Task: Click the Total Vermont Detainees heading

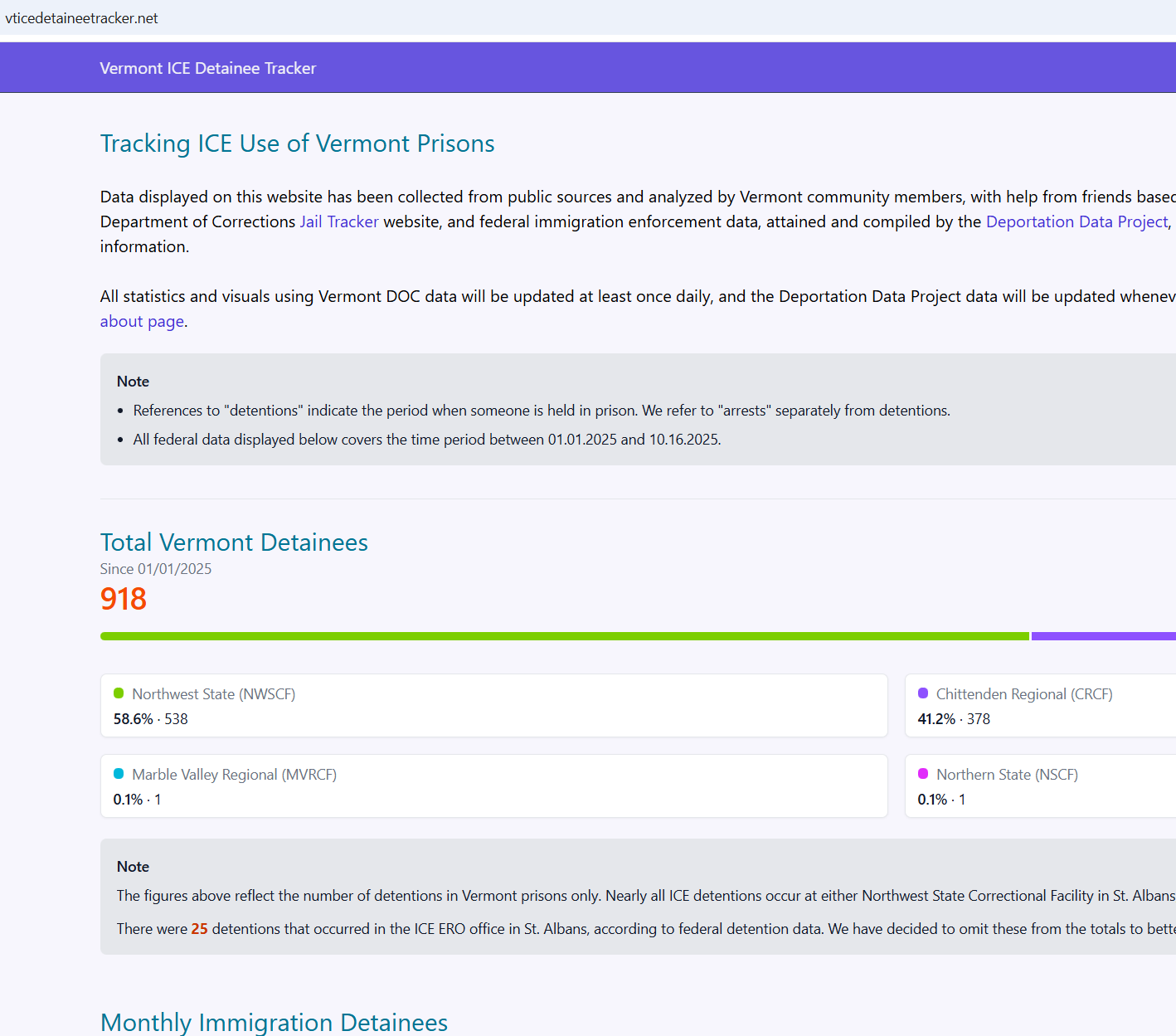Action: tap(234, 542)
